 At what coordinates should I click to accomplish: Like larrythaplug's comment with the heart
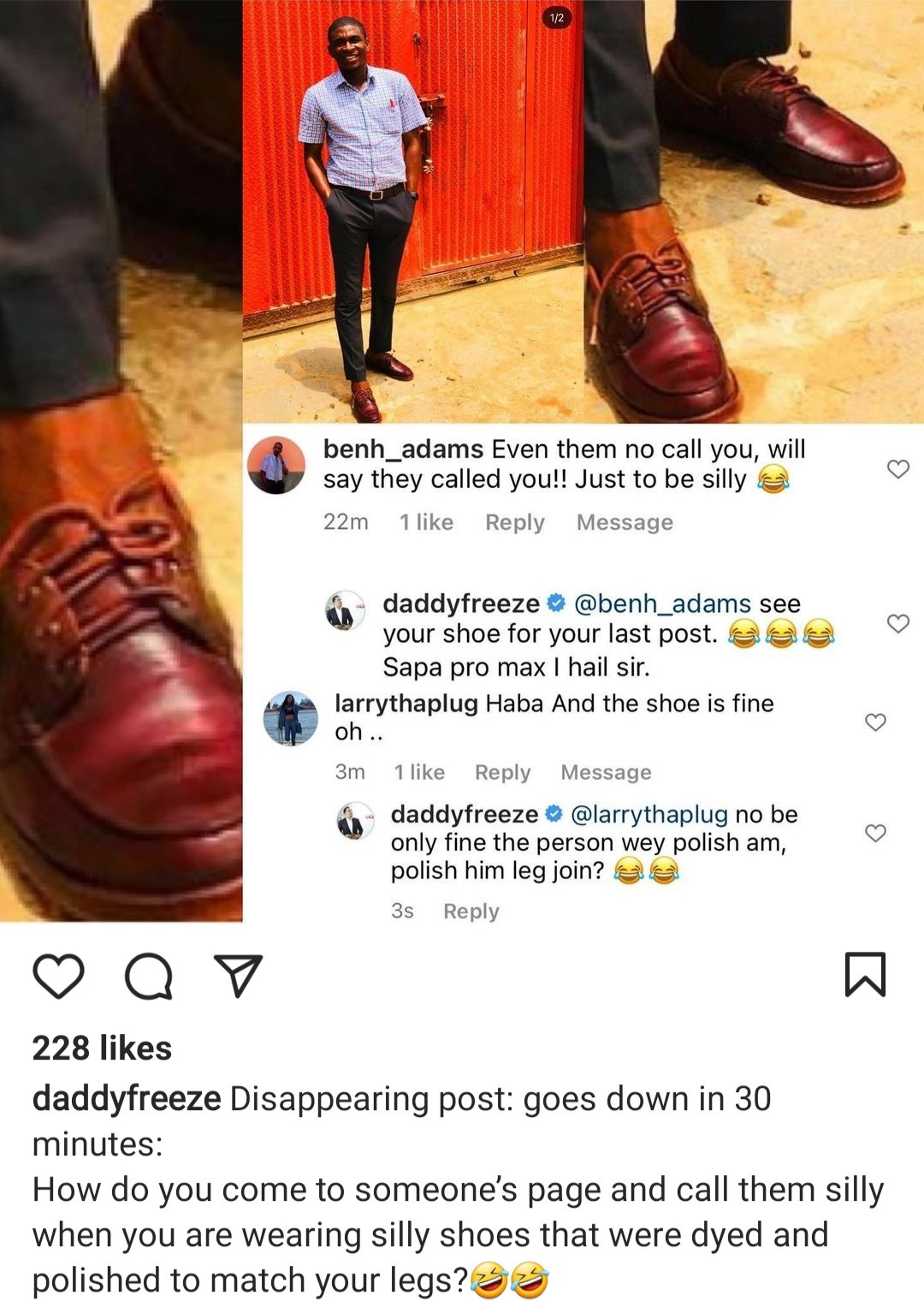tap(875, 722)
